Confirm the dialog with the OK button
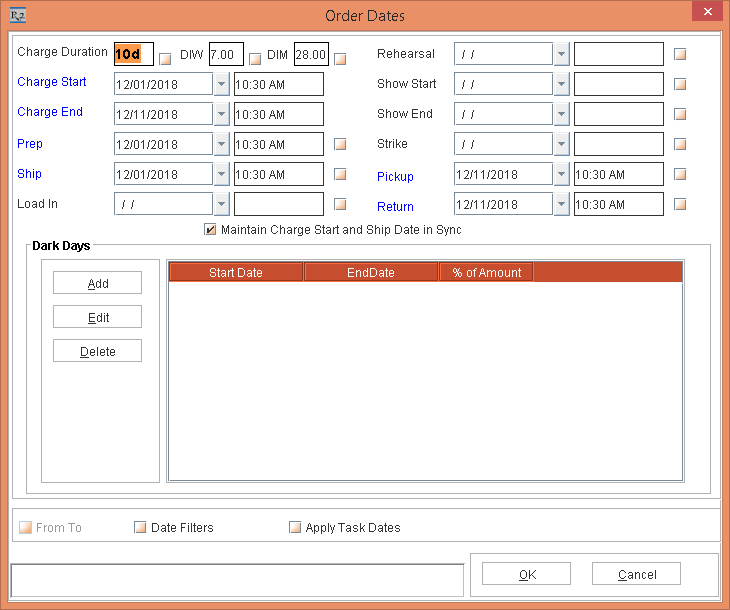 point(527,574)
